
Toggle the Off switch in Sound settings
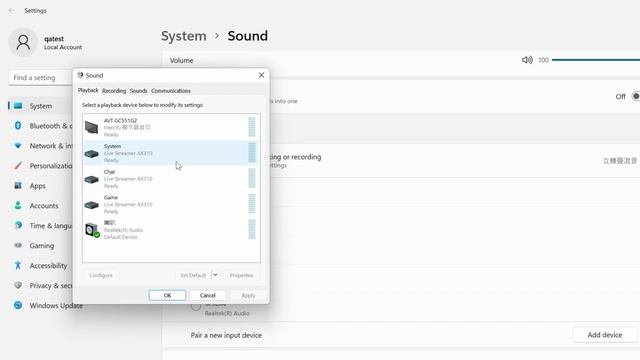point(636,96)
